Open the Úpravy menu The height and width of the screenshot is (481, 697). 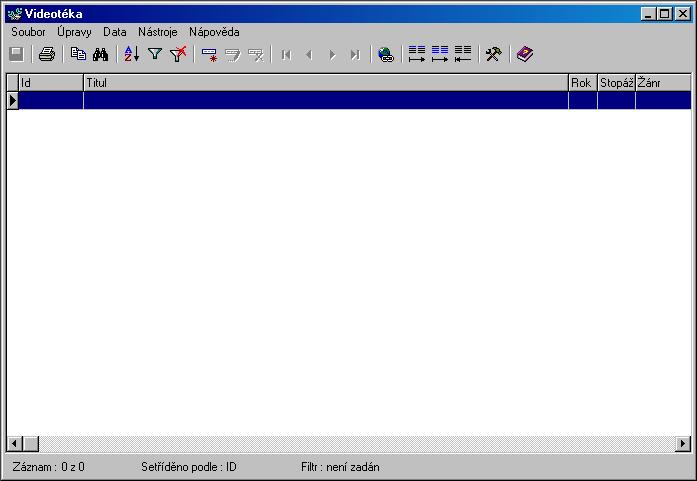point(74,32)
